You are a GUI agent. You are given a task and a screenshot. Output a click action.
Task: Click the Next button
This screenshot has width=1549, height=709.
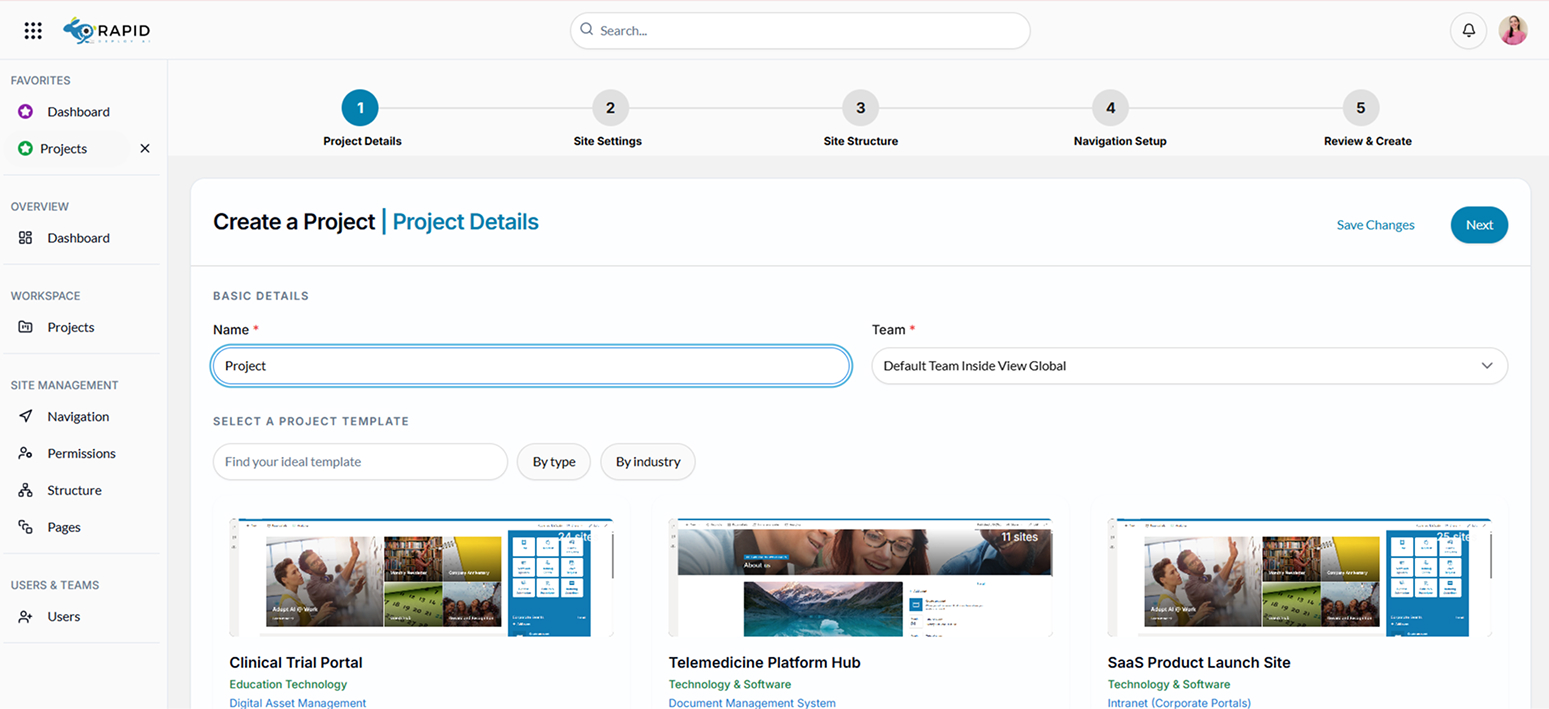coord(1479,225)
